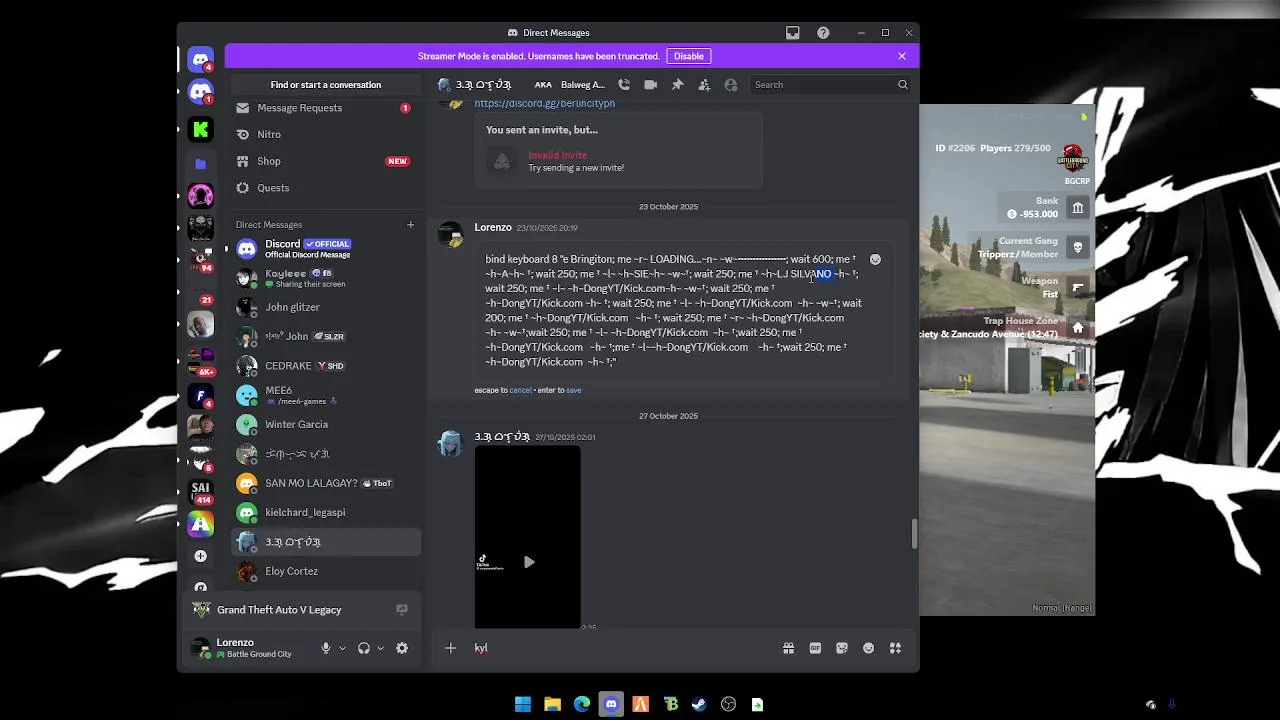Open MEE6 conversation
This screenshot has height=720, width=1280.
(326, 395)
